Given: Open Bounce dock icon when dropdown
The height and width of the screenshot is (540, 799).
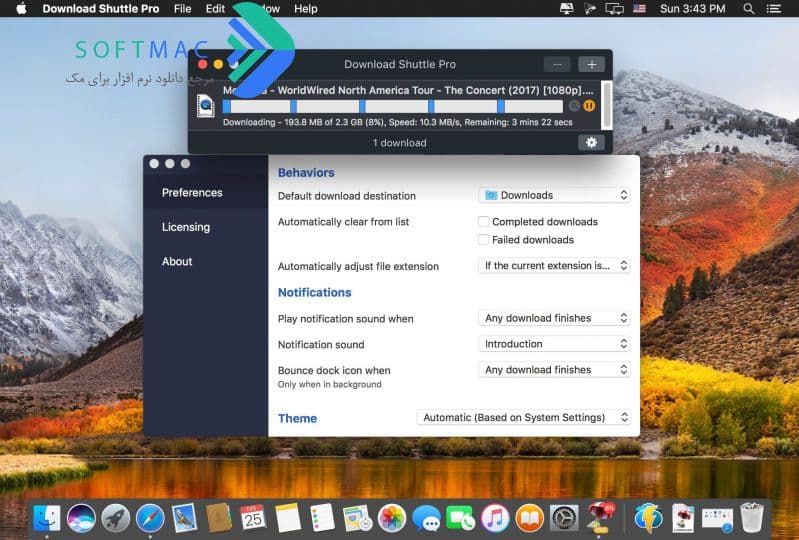Looking at the screenshot, I should (x=554, y=369).
